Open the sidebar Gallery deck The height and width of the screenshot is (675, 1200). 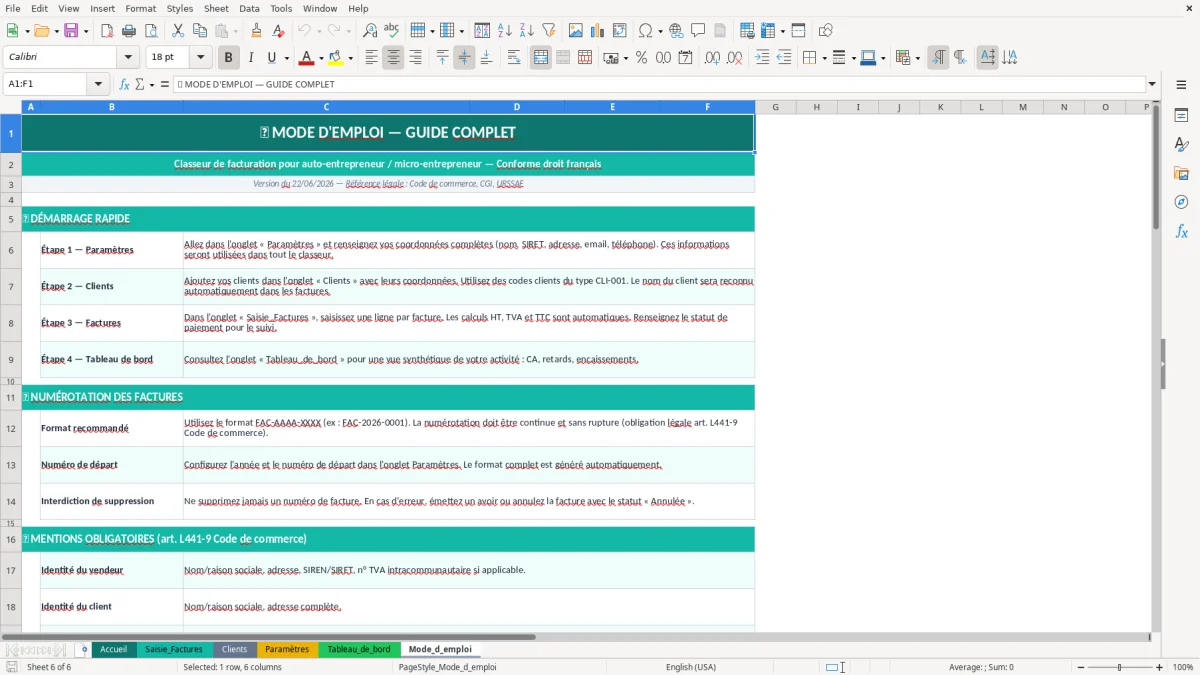(x=1181, y=173)
